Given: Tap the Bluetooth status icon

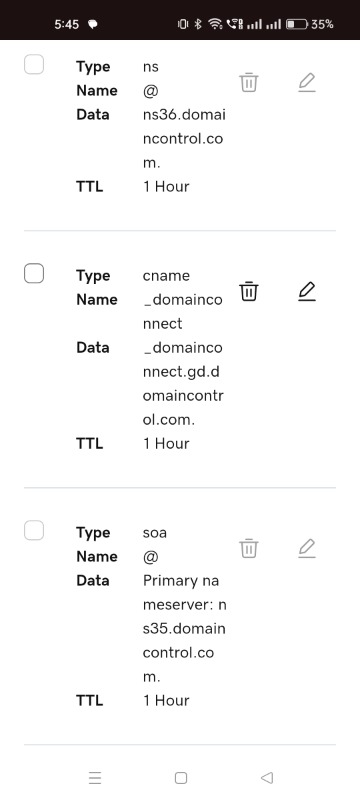Looking at the screenshot, I should coord(198,24).
